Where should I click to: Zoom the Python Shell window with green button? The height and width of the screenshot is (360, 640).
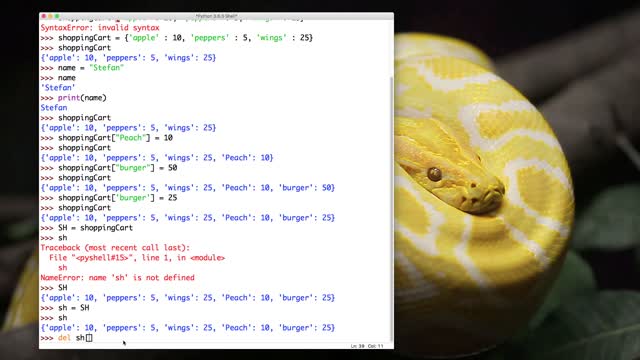57,16
